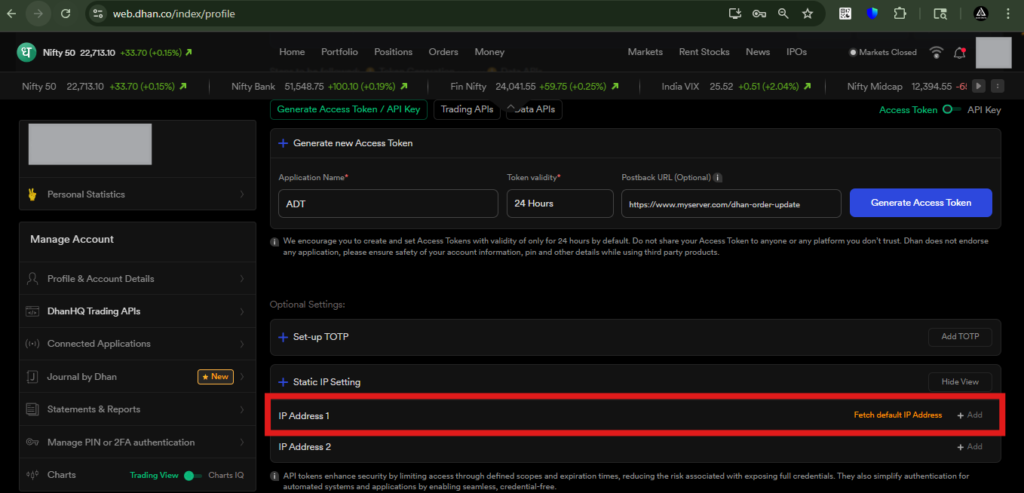Click the Dhan logo in header
This screenshot has width=1024, height=493.
[26, 52]
